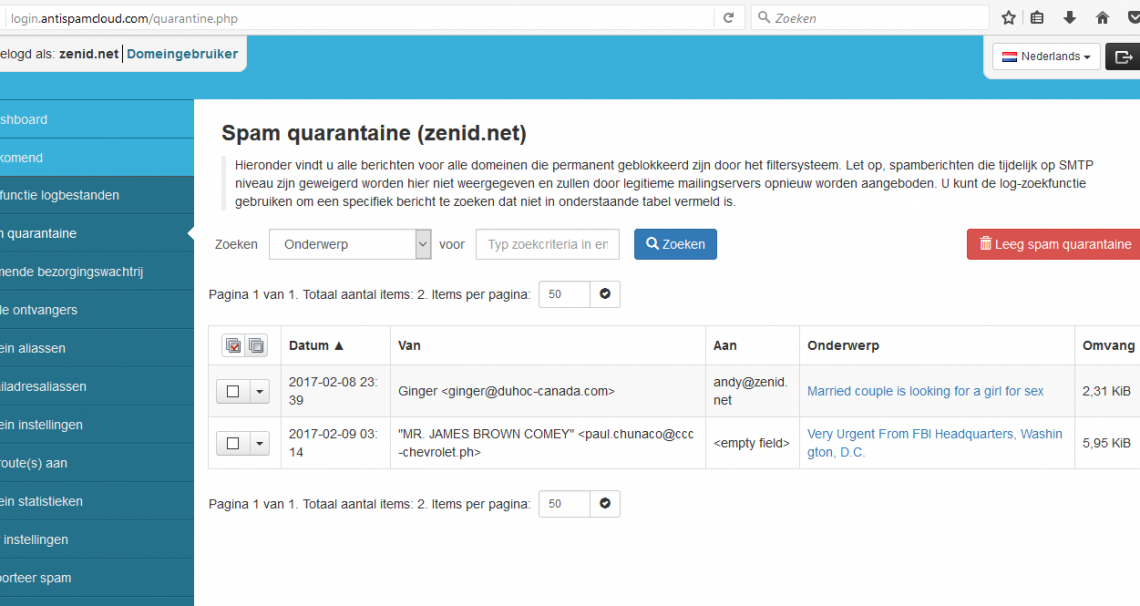The image size is (1140, 606).
Task: Click the recipient andy@zenid.net cell
Action: (750, 391)
